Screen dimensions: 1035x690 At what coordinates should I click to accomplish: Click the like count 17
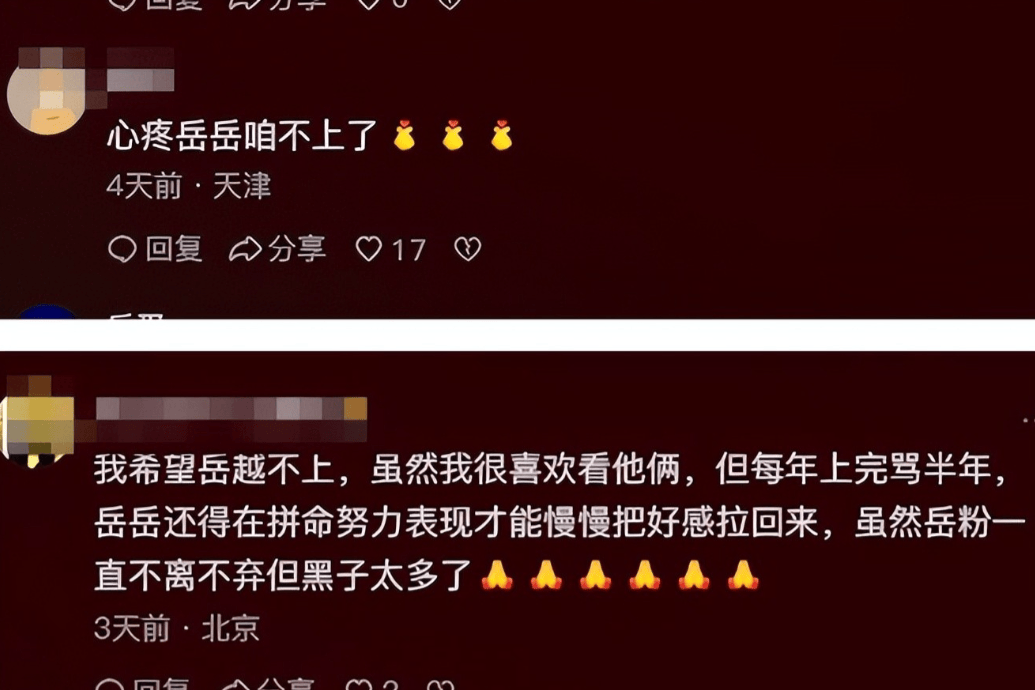(x=408, y=250)
